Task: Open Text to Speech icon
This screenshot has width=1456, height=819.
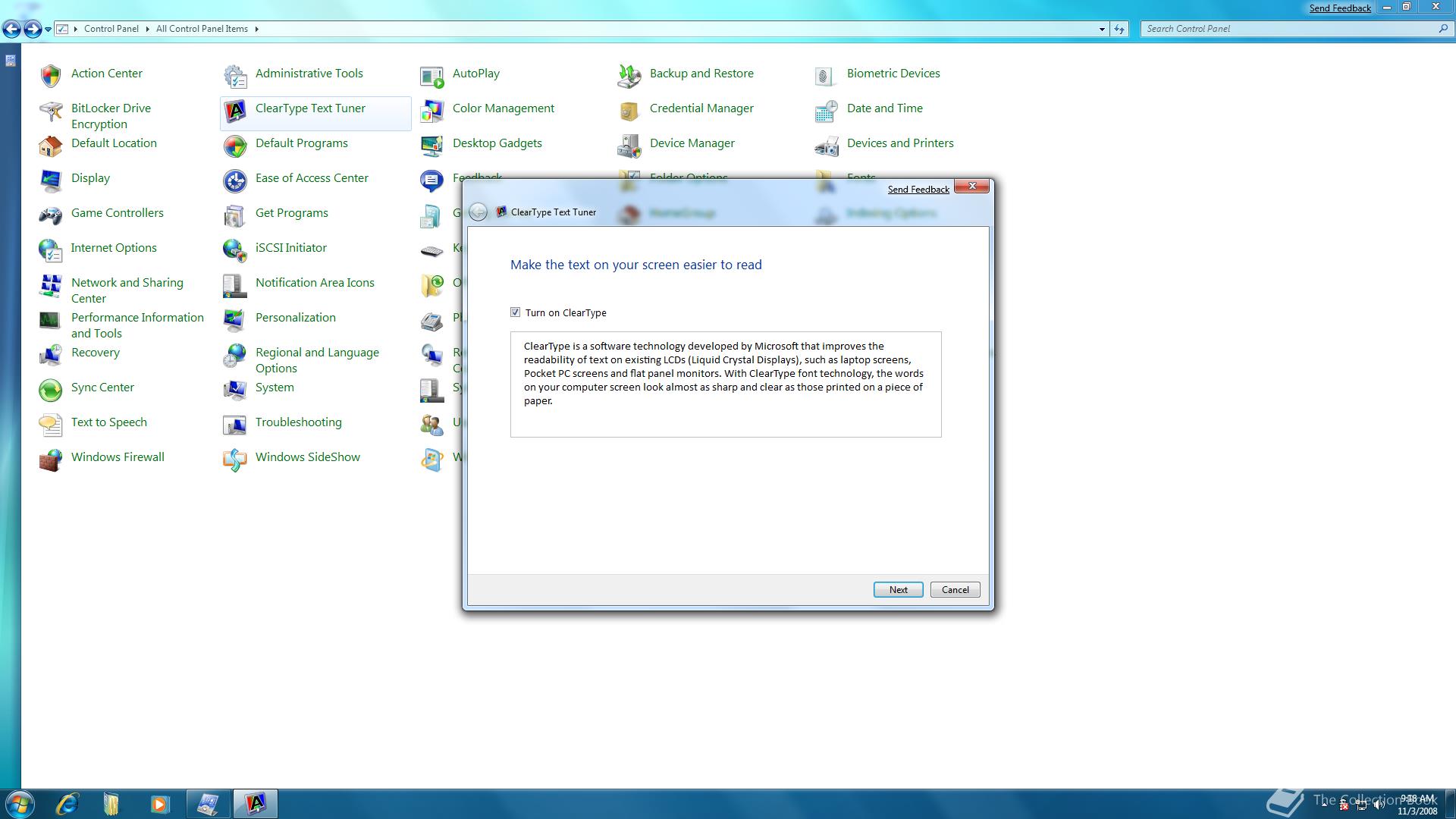Action: [50, 424]
